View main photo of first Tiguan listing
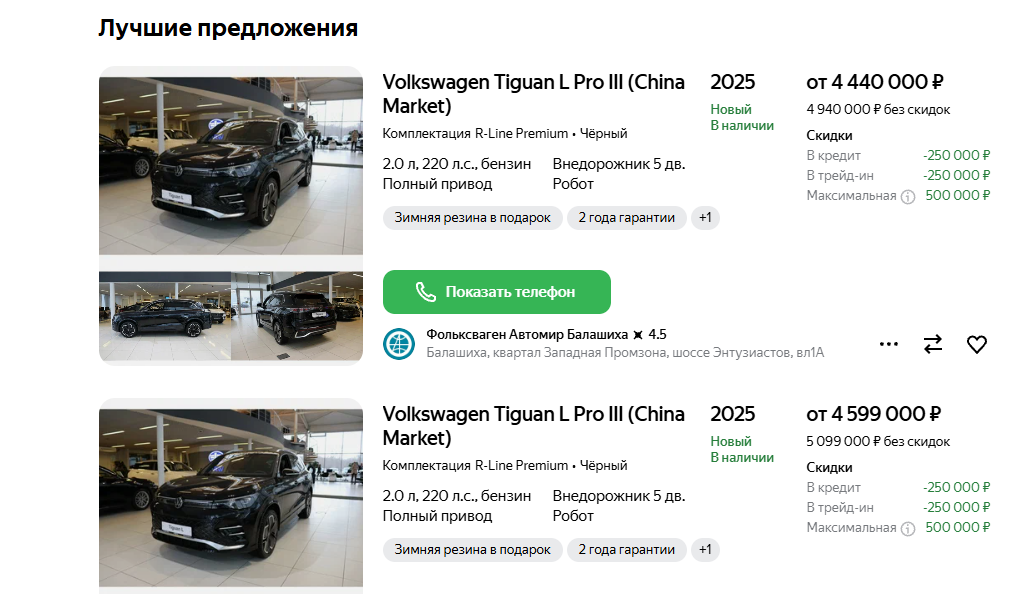Viewport: 1012px width, 594px height. [x=231, y=166]
